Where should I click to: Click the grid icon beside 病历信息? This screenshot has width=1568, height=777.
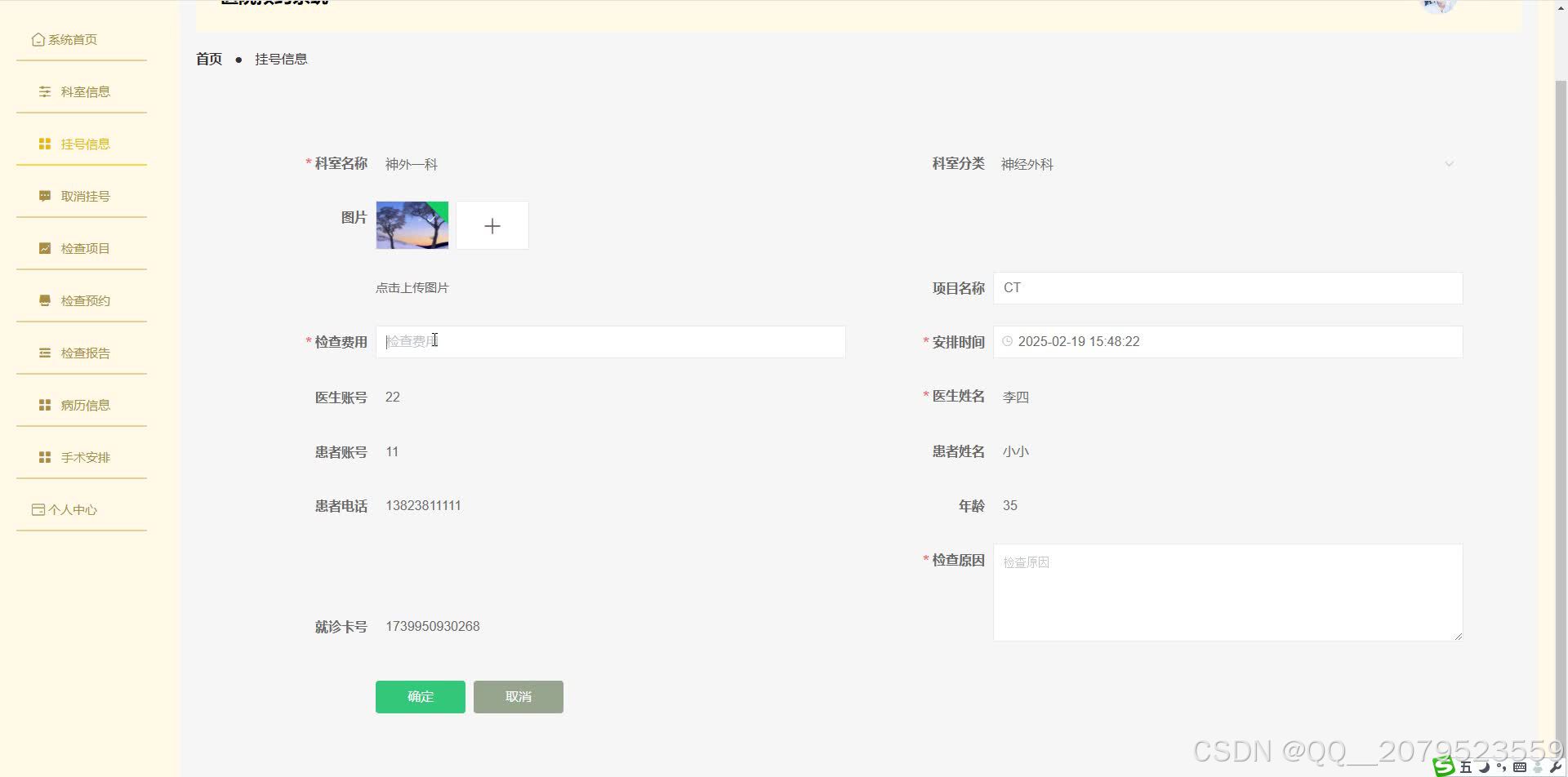45,405
